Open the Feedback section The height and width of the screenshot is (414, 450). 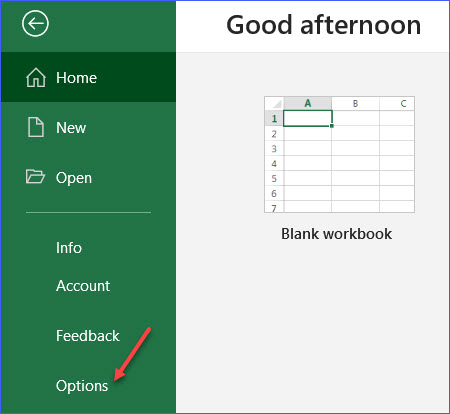pos(88,336)
